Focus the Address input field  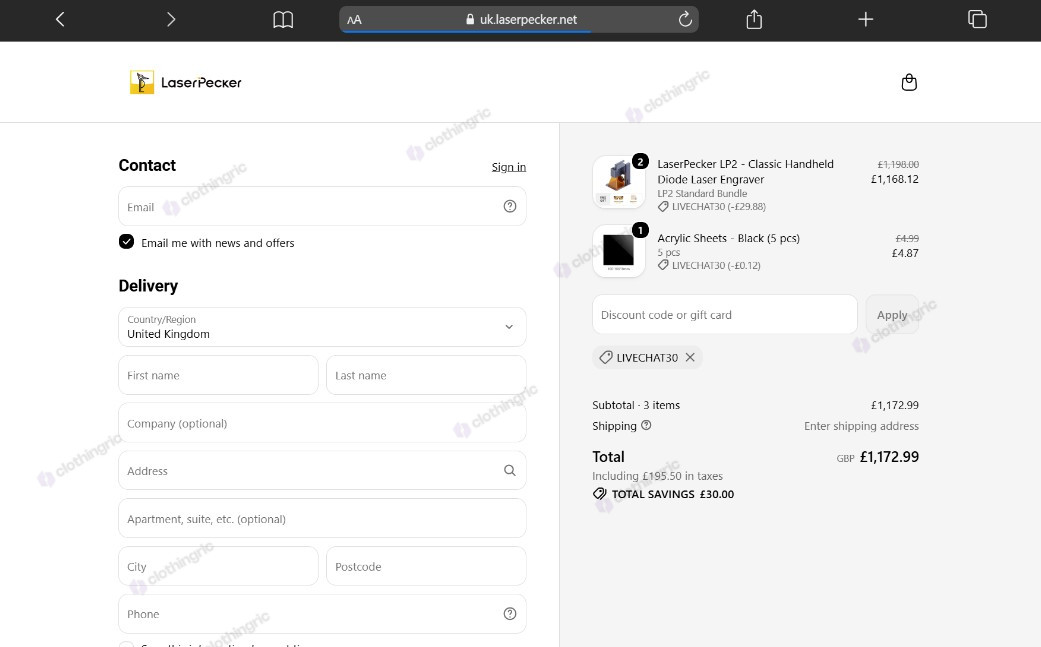click(x=322, y=470)
